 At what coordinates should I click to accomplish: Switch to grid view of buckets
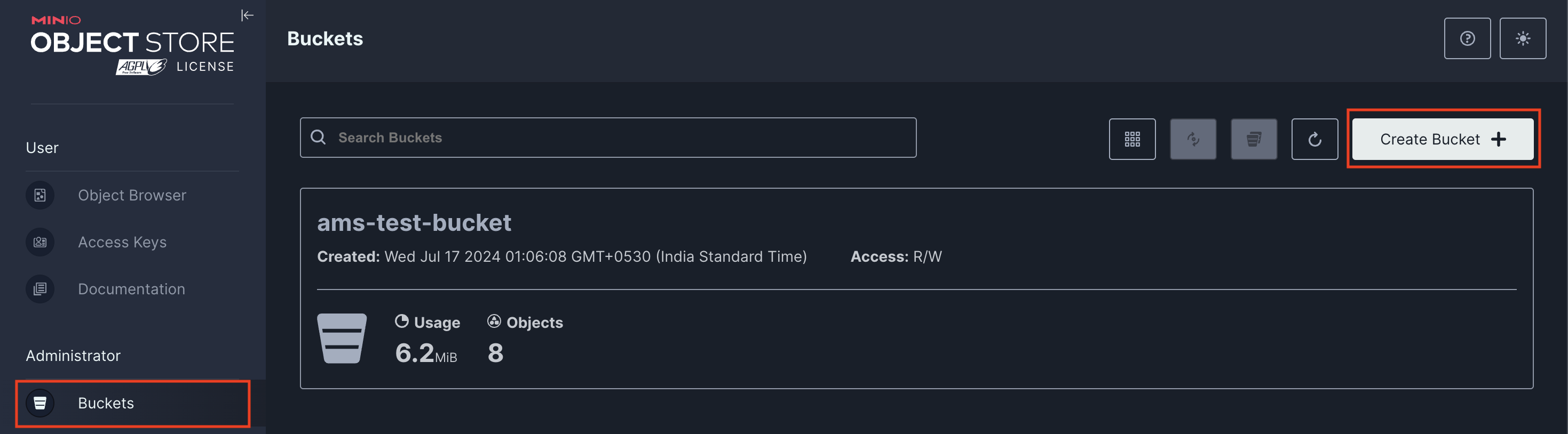[1131, 139]
